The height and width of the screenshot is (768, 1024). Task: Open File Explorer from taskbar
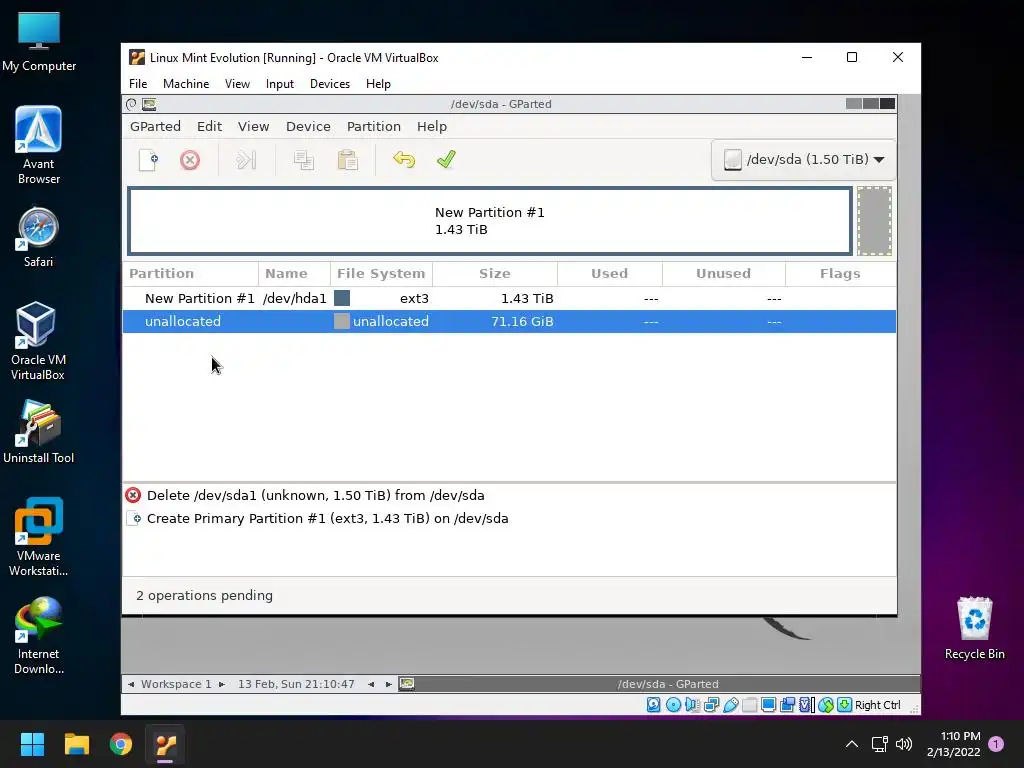[76, 744]
